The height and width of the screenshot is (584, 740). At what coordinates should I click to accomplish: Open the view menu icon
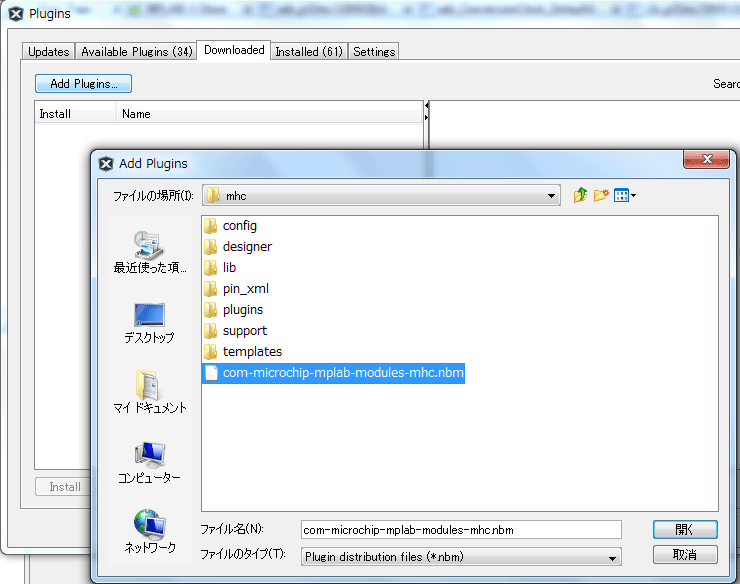625,196
